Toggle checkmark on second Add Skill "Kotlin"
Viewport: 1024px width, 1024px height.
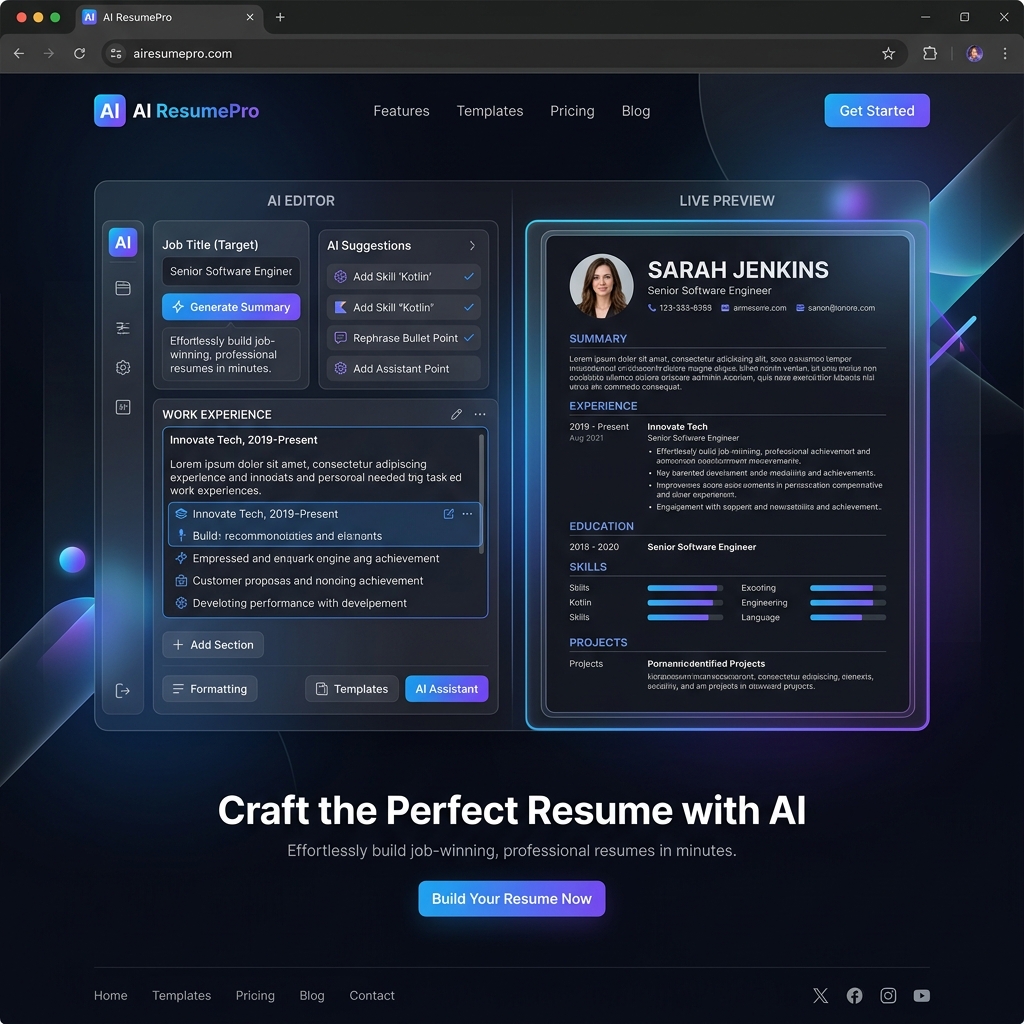(469, 307)
